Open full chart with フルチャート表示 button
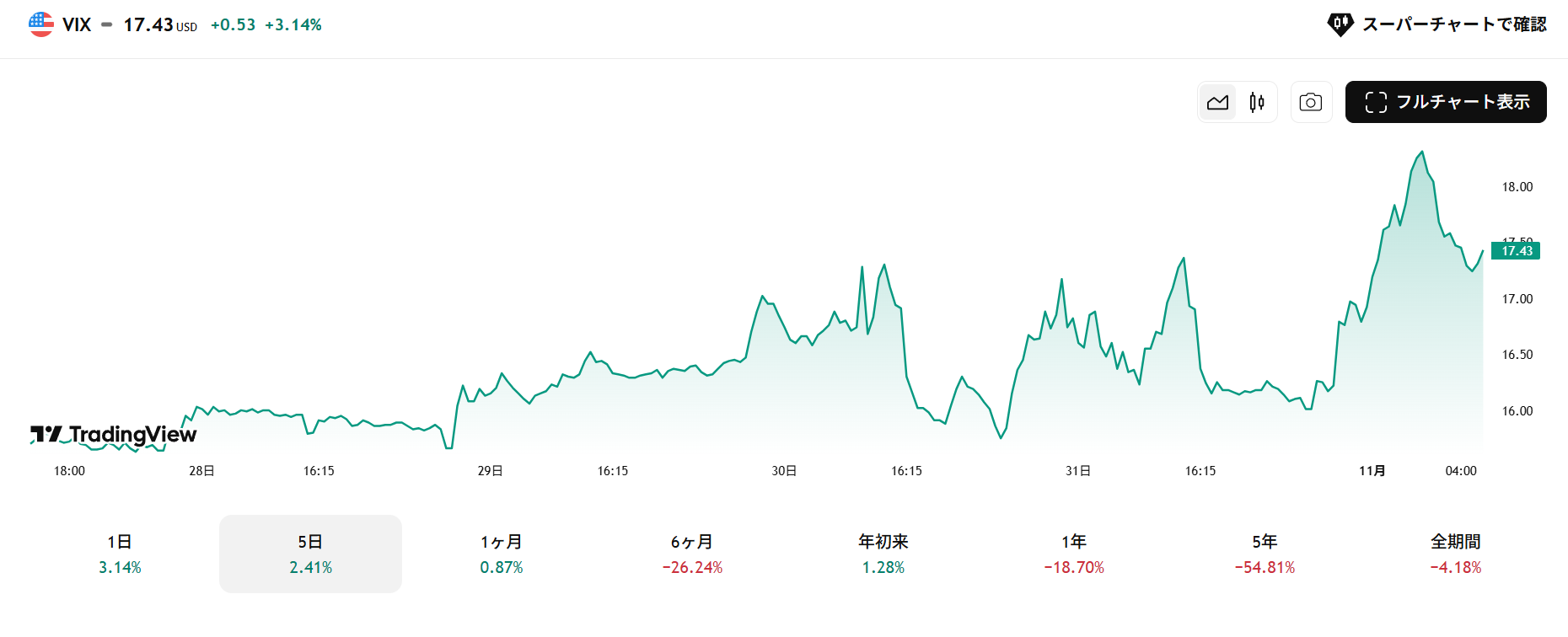Screen dimensions: 1568x637 point(1446,102)
